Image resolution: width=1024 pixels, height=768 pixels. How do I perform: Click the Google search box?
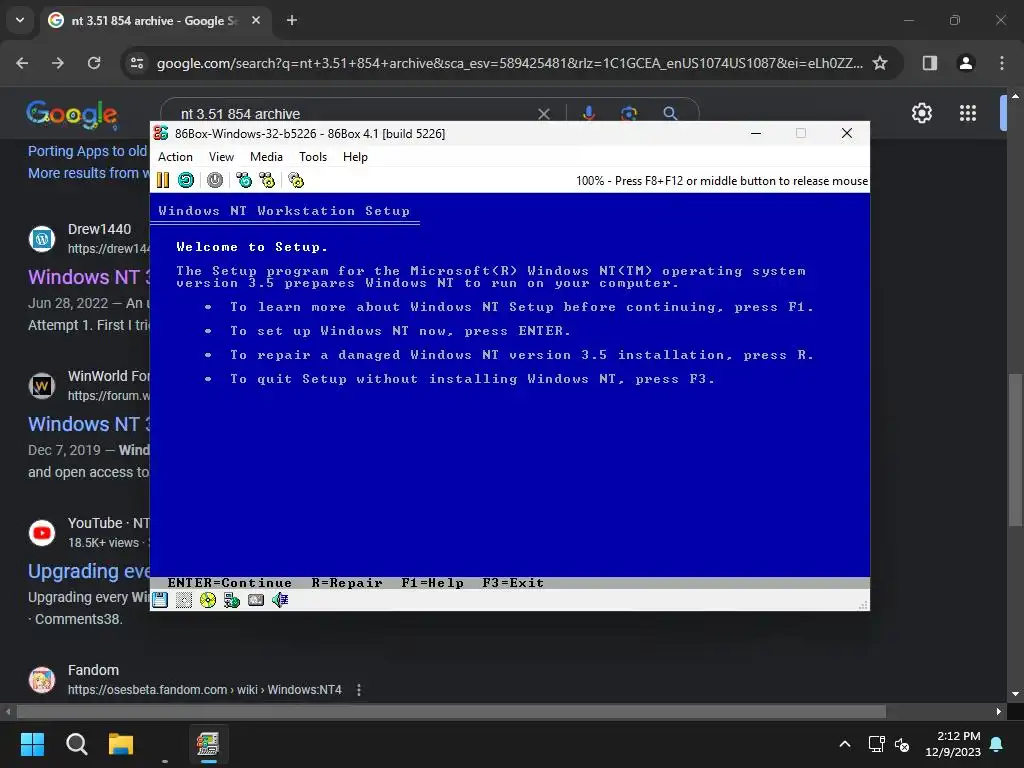353,114
